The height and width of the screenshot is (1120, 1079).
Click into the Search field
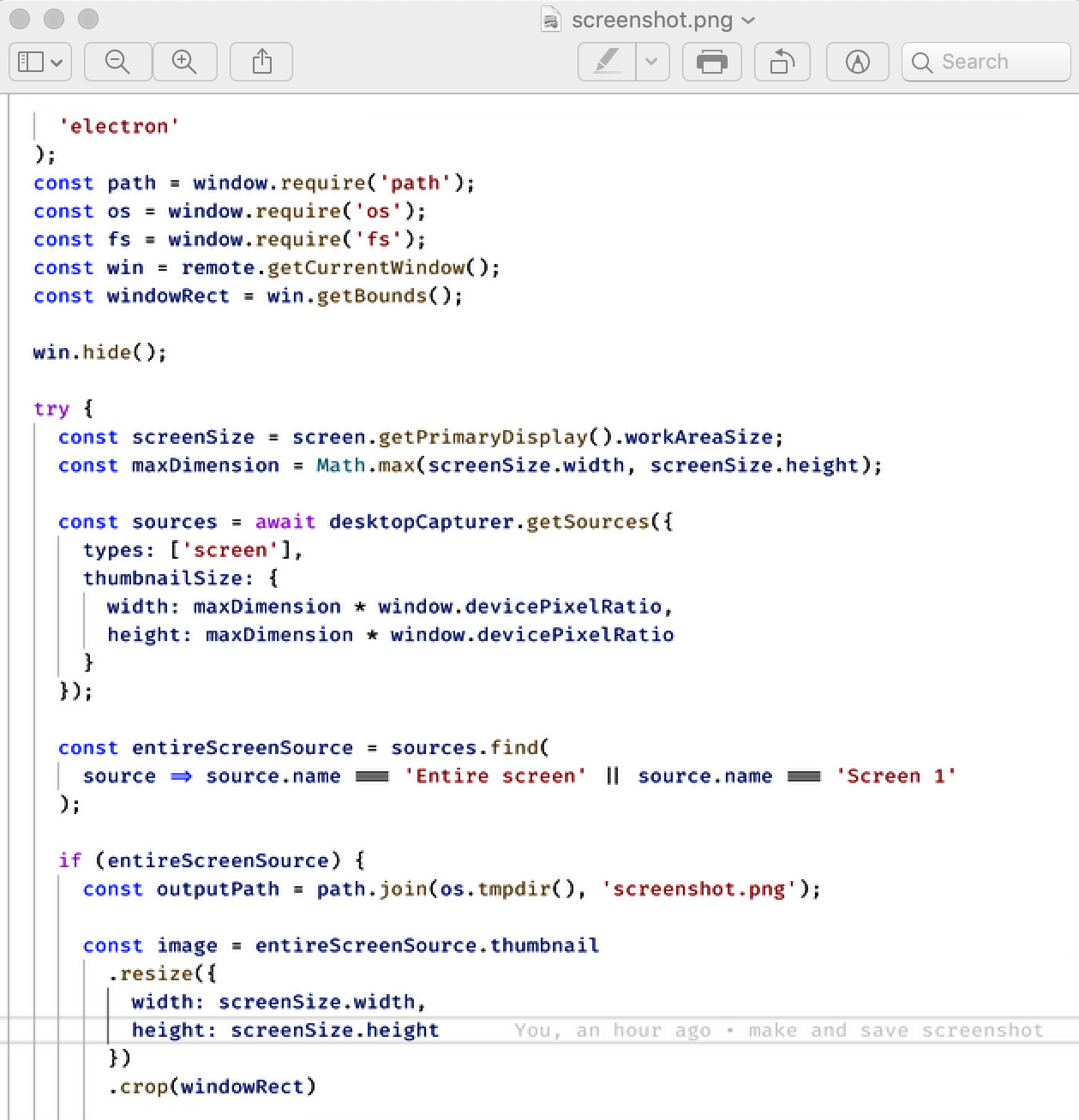coord(986,62)
